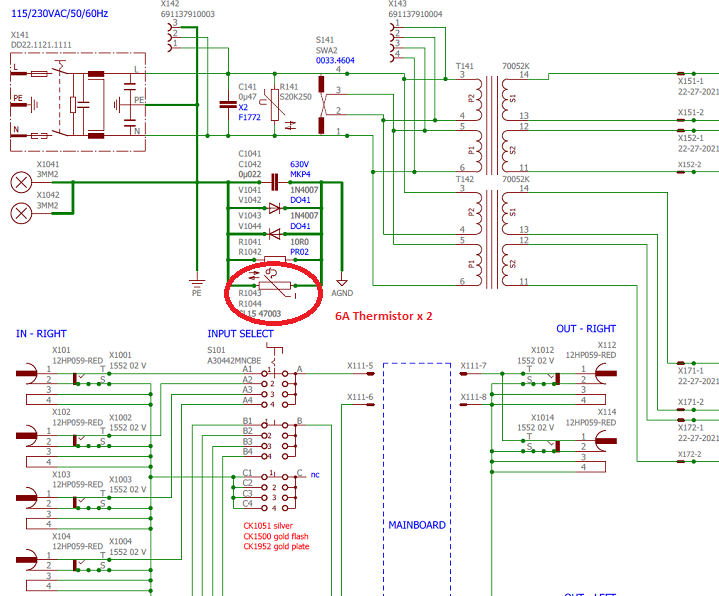
Task: Click the S141 mains switch symbol
Action: pos(322,105)
